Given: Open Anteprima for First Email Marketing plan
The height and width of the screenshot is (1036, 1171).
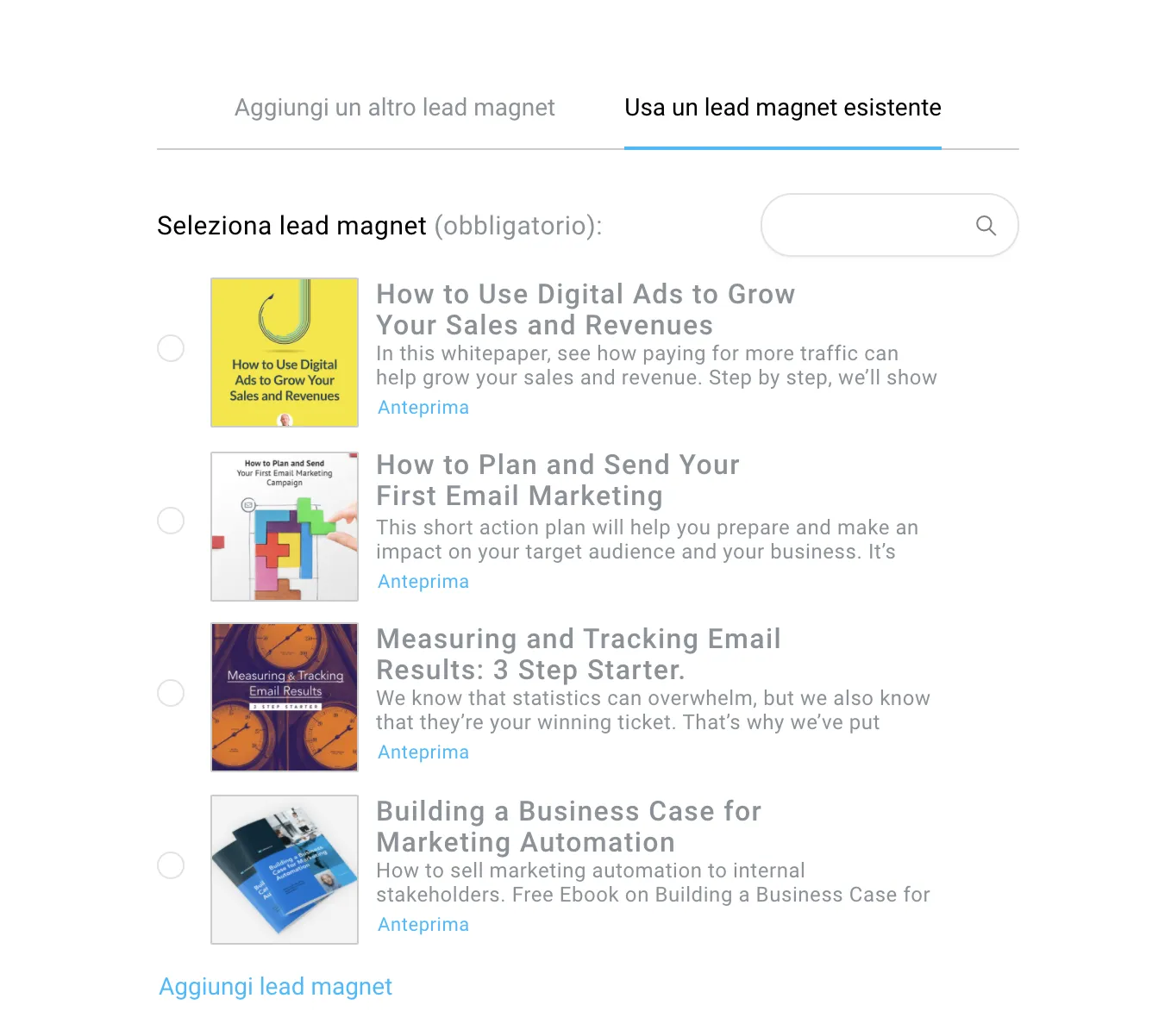Looking at the screenshot, I should (423, 582).
